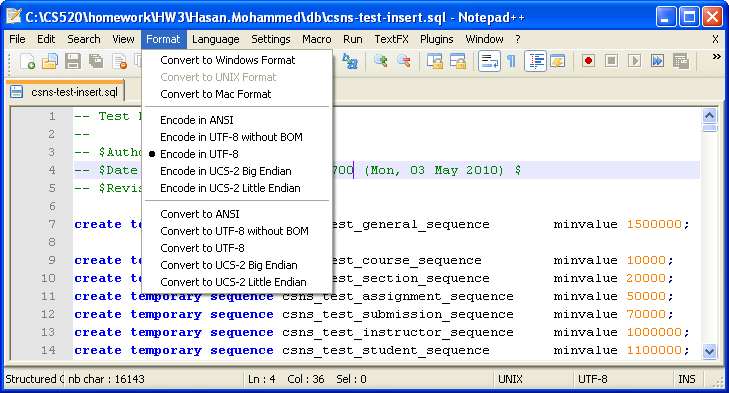Click the Stop recording macro icon

point(611,61)
